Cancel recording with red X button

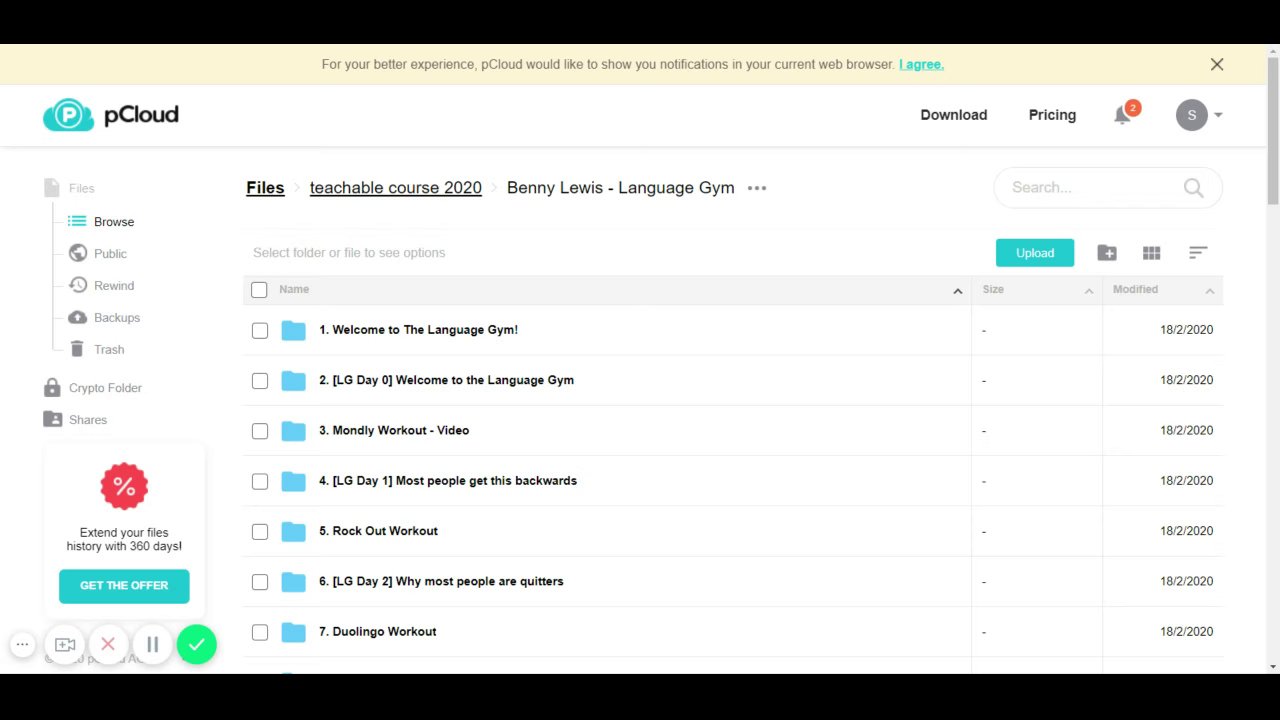pyautogui.click(x=108, y=645)
